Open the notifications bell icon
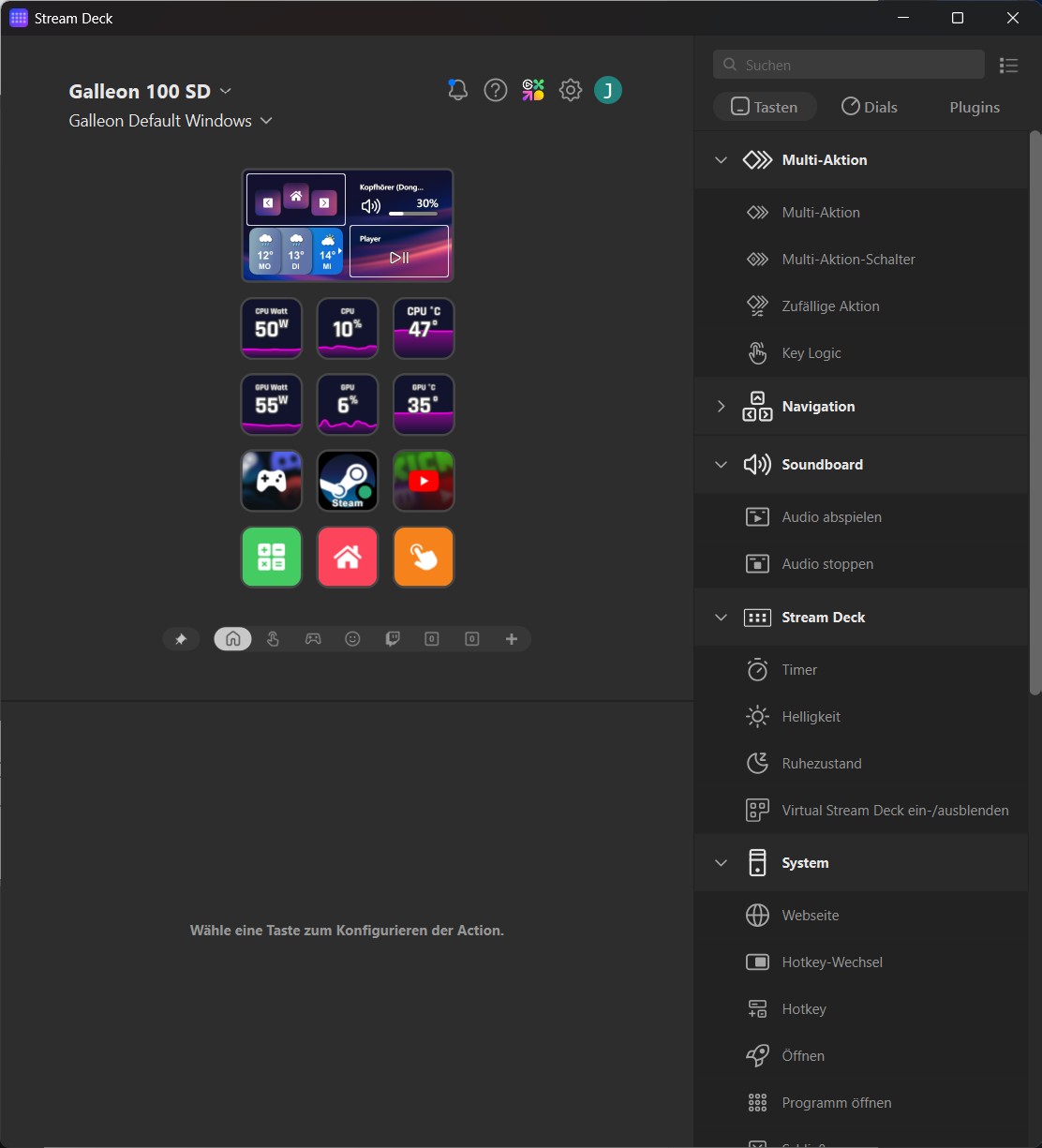Viewport: 1042px width, 1148px height. [457, 90]
